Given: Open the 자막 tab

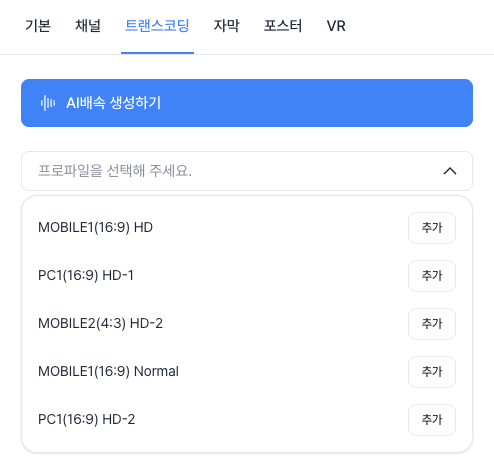Looking at the screenshot, I should [x=226, y=26].
